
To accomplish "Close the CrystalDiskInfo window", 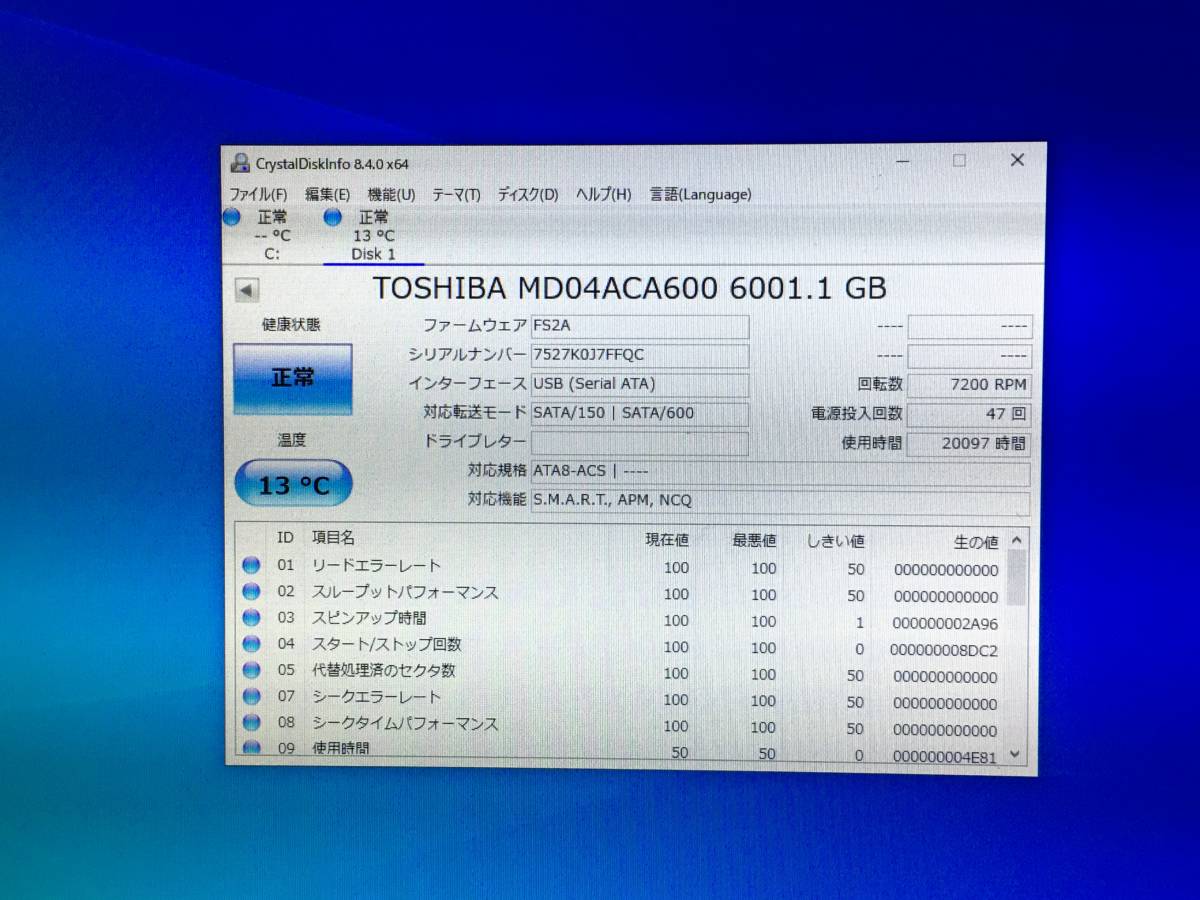I will [x=1017, y=160].
